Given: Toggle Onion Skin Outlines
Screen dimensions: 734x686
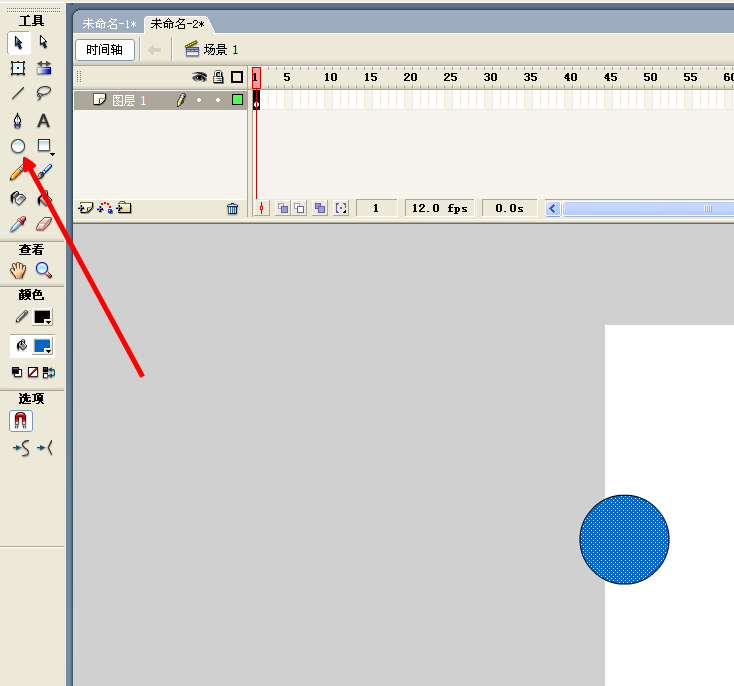Looking at the screenshot, I should tap(300, 208).
